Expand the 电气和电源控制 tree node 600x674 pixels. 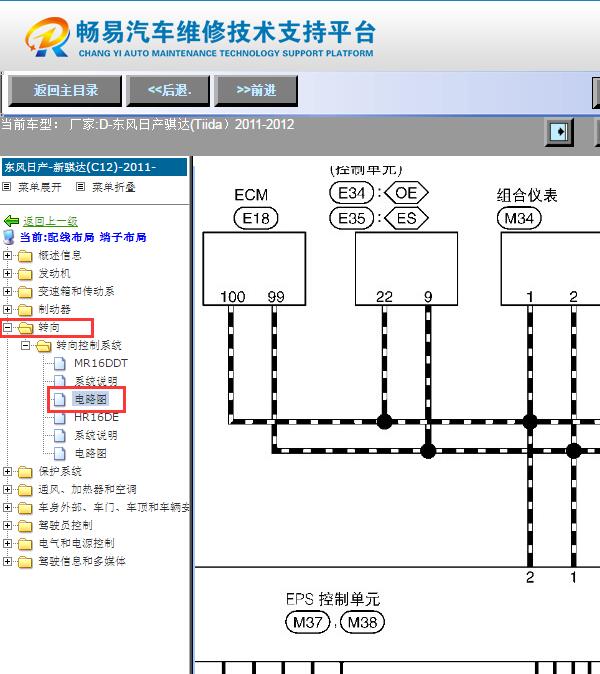7,543
